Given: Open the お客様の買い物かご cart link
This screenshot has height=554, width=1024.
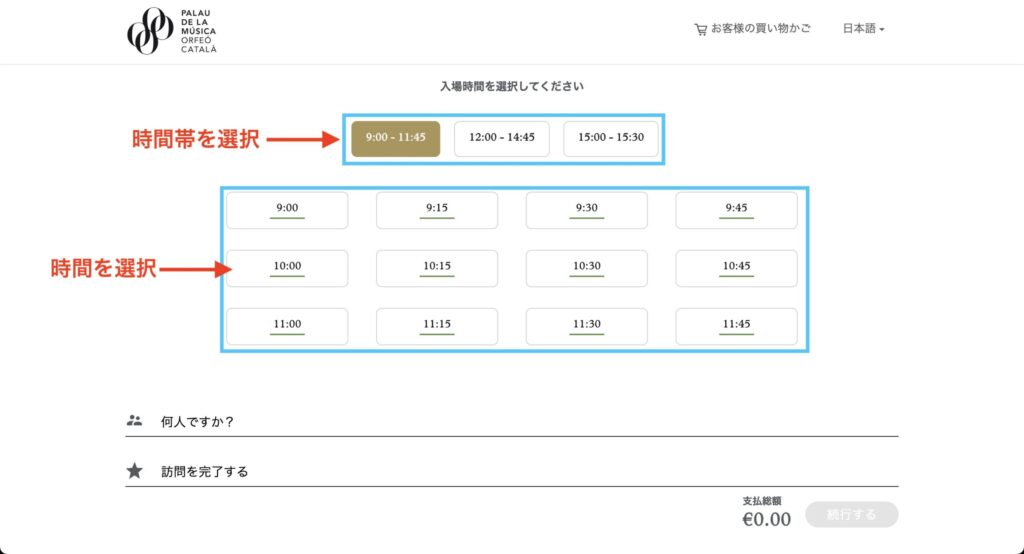Looking at the screenshot, I should point(757,30).
